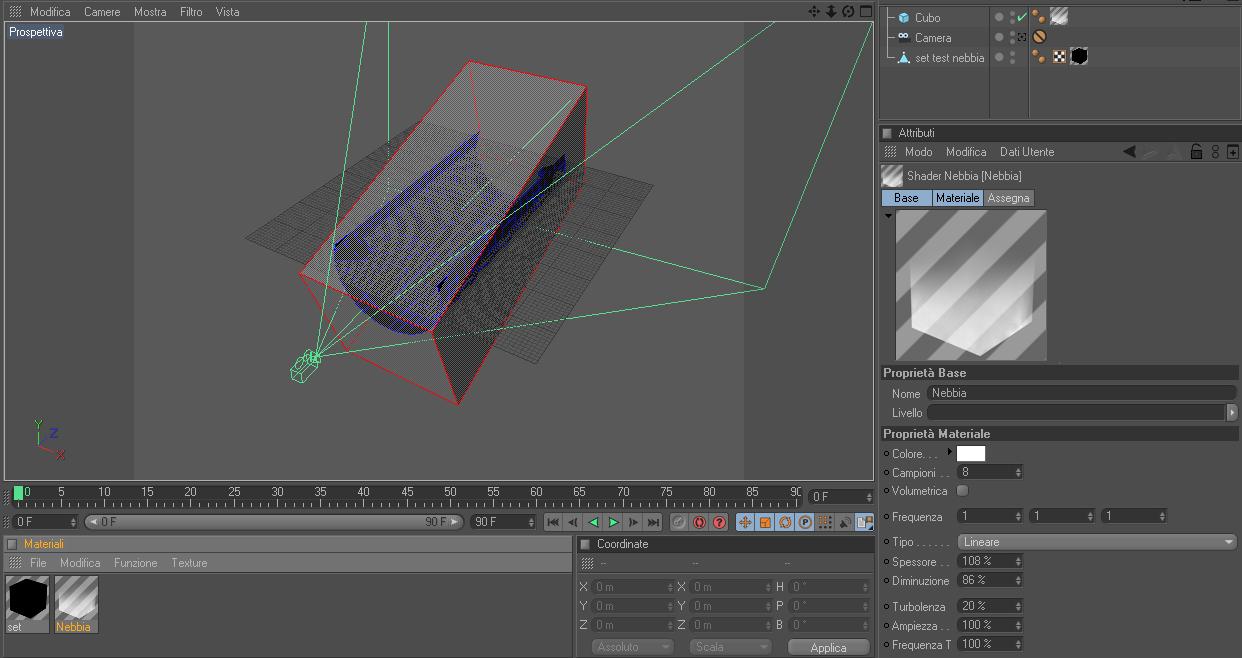Toggle the Attributi lock icon

click(x=1196, y=152)
